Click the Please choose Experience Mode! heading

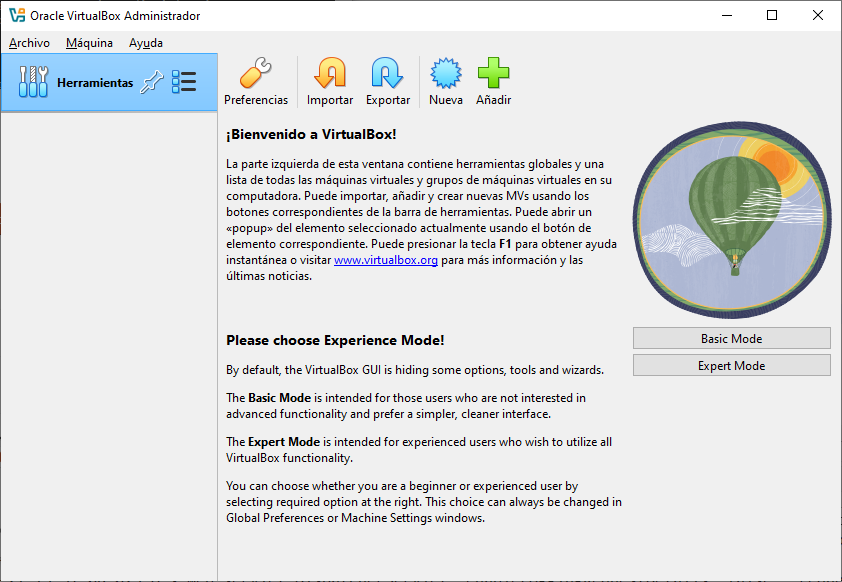(335, 340)
